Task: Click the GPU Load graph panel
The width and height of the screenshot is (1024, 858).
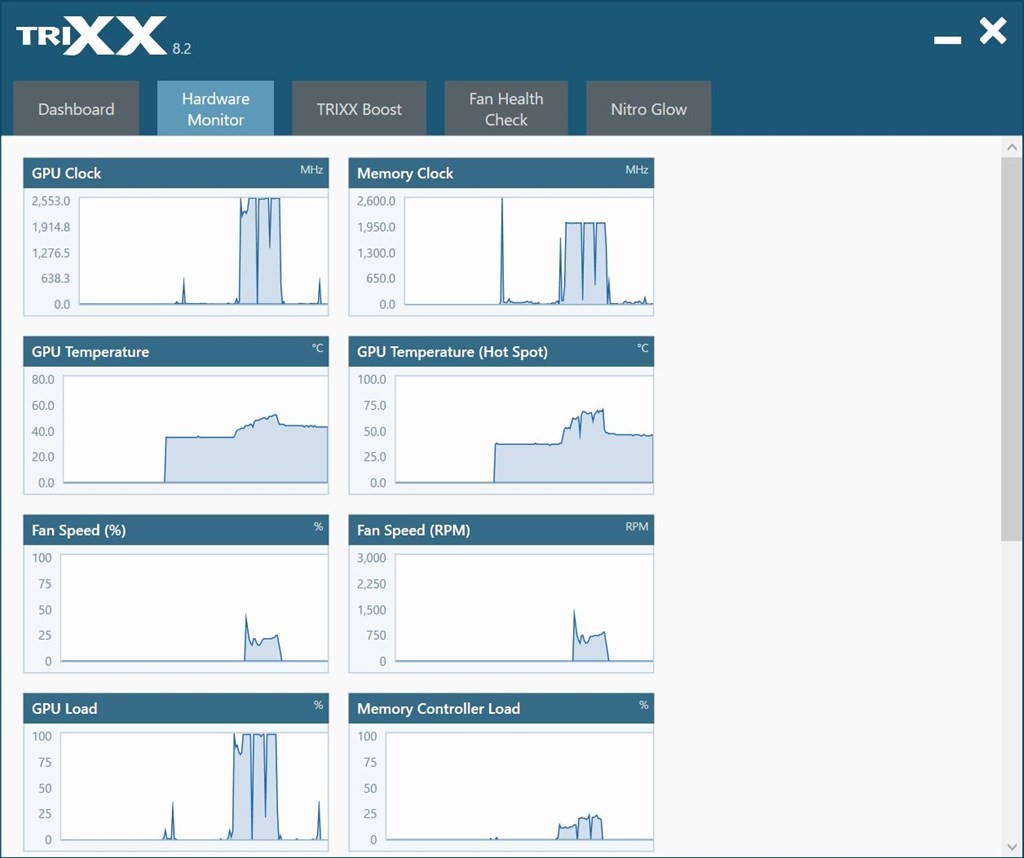Action: tap(194, 787)
